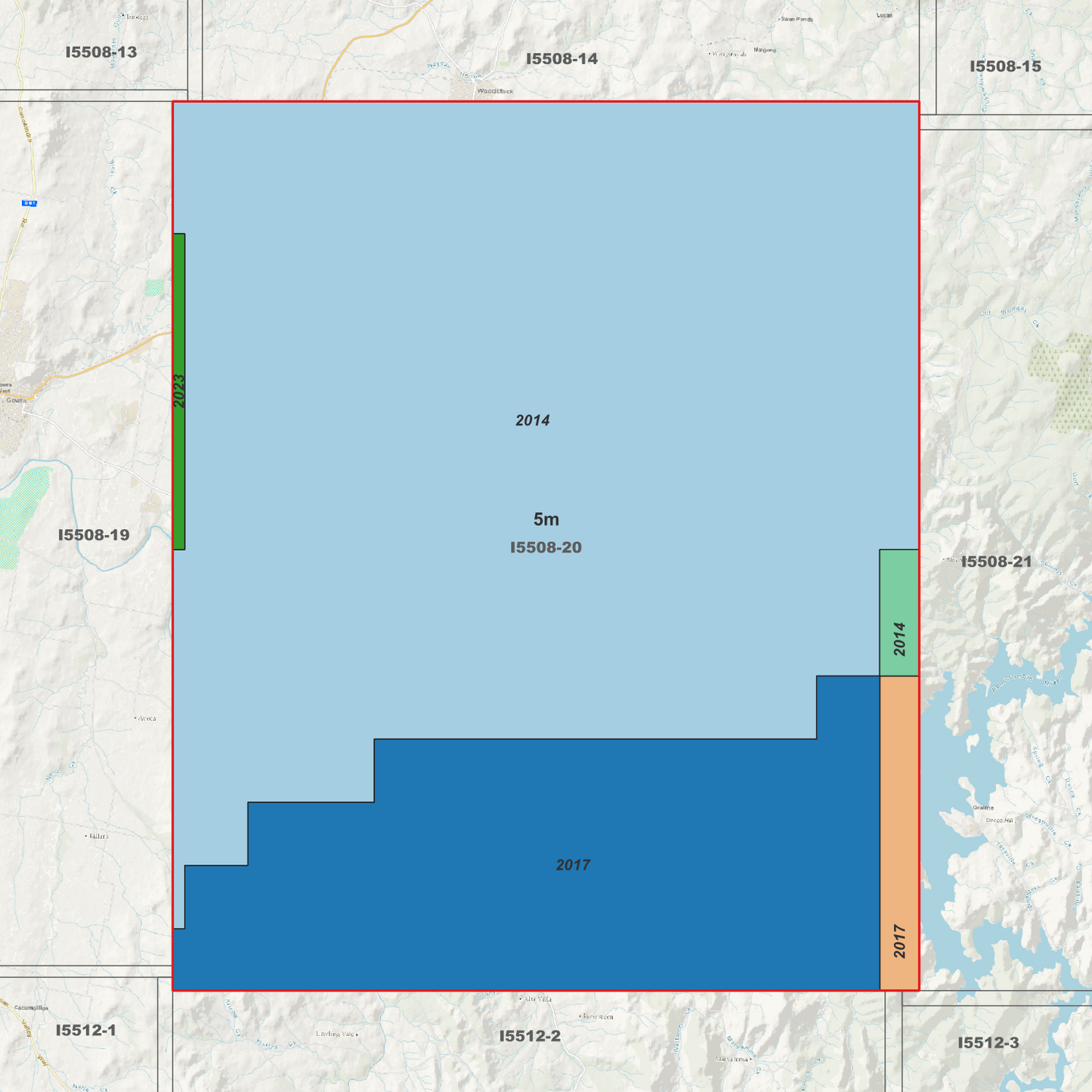Click the I5512-3 tile label
The height and width of the screenshot is (1092, 1092).
click(x=988, y=1043)
